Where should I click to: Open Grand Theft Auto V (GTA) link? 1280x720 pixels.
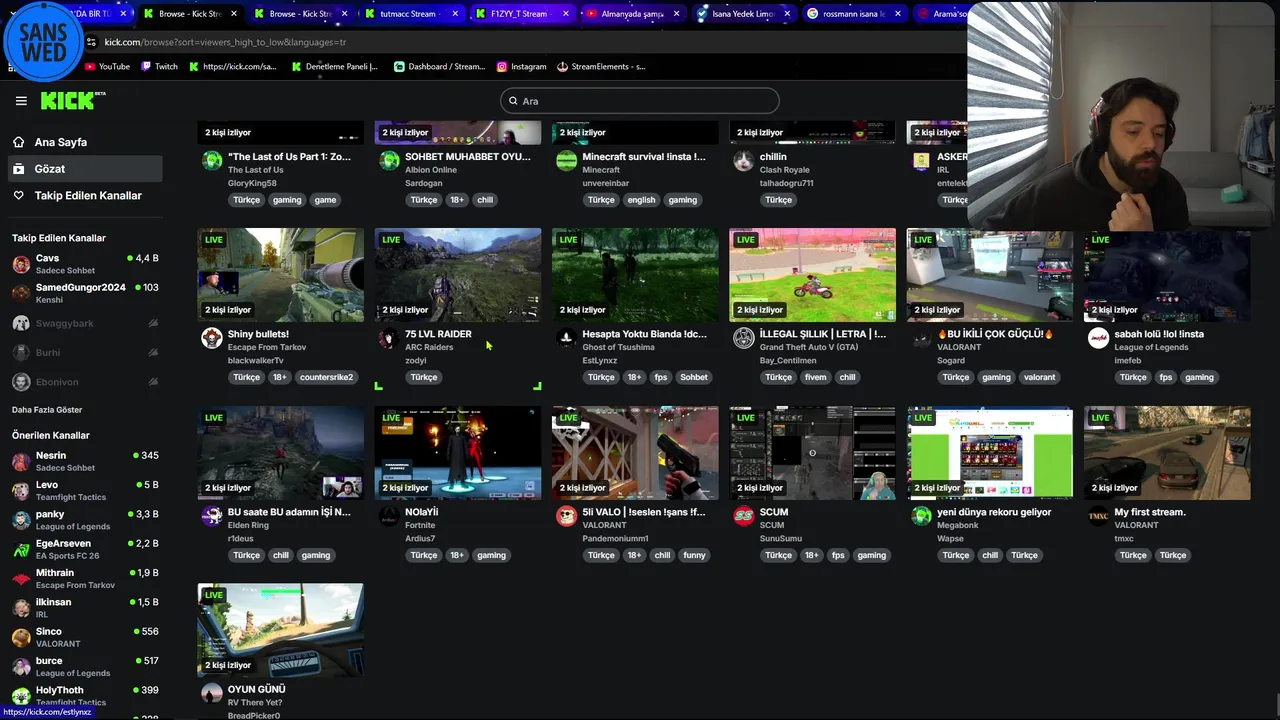808,347
